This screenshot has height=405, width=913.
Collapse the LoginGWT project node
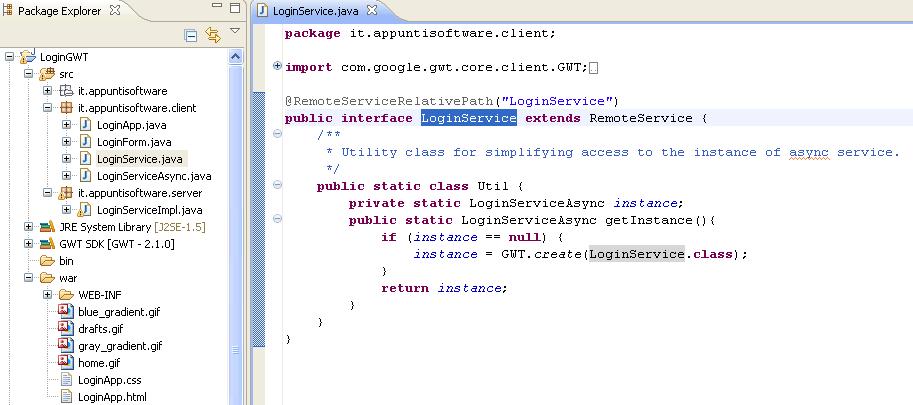tap(9, 57)
